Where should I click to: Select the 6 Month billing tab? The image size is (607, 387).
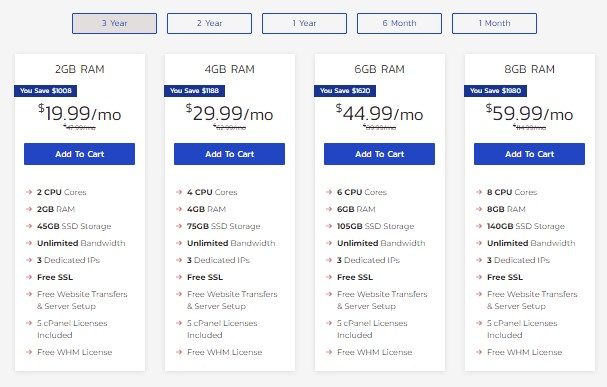[x=400, y=23]
